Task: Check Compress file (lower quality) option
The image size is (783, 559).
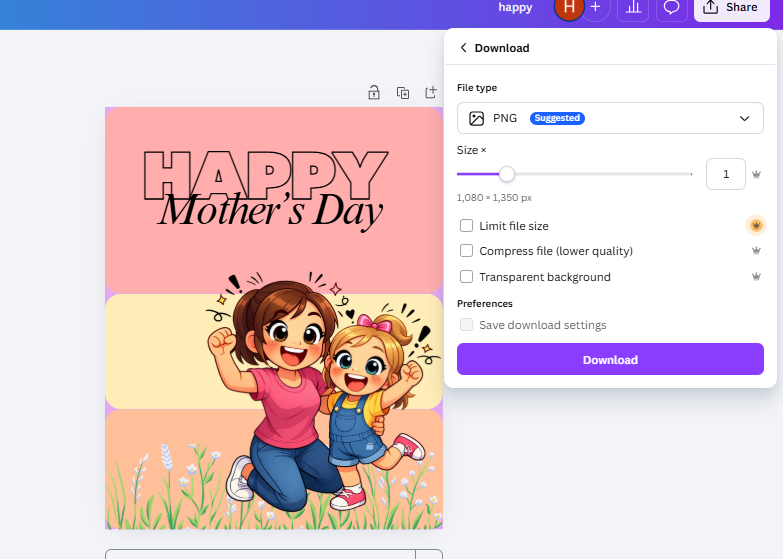Action: click(x=467, y=251)
